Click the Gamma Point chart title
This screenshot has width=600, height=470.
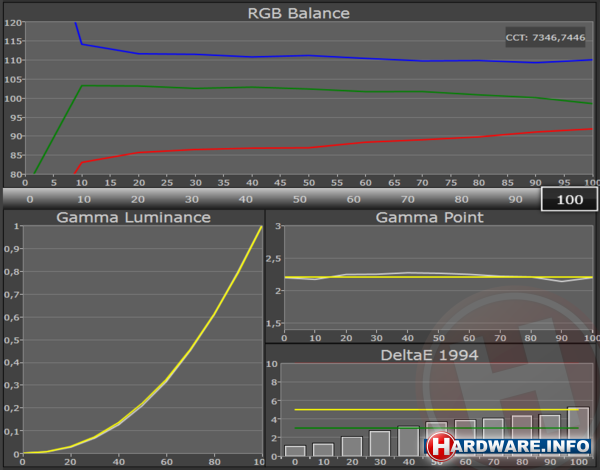[x=429, y=217]
